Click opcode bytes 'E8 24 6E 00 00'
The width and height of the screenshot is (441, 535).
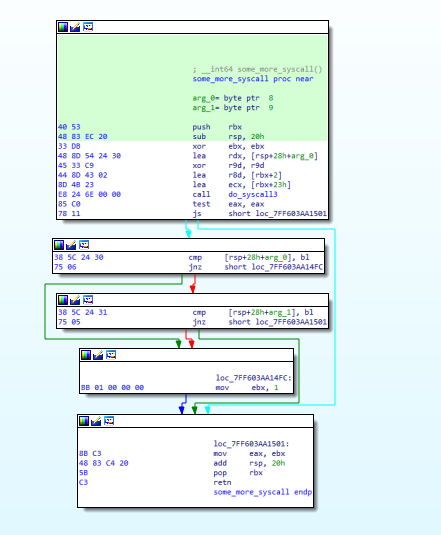click(x=89, y=194)
